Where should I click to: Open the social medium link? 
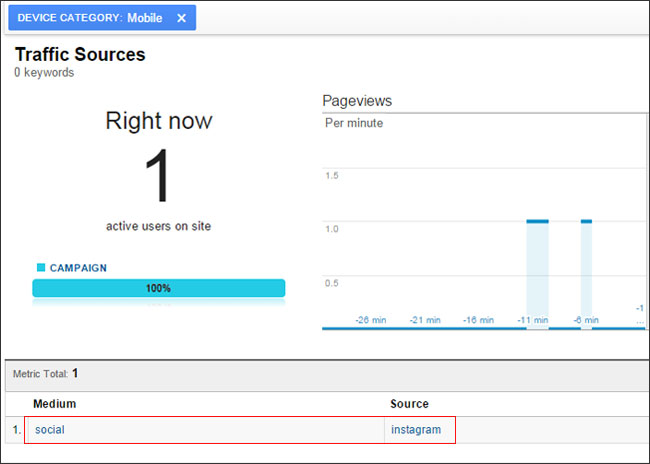tap(50, 430)
